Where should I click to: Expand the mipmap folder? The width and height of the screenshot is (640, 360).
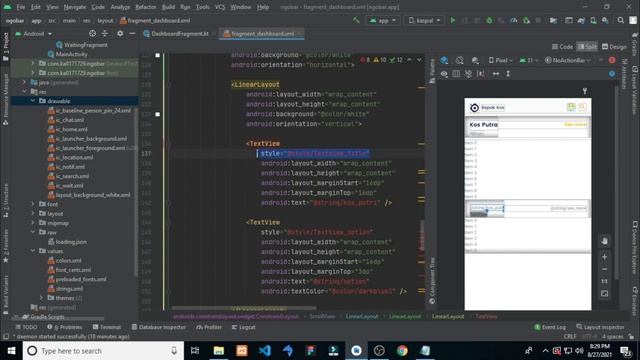pyautogui.click(x=33, y=223)
